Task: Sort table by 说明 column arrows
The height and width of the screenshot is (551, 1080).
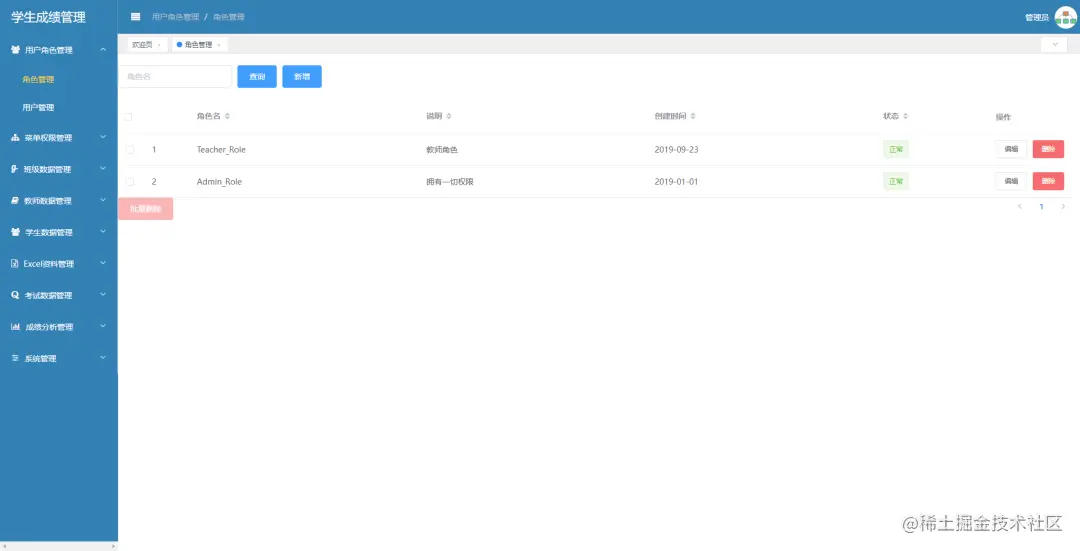Action: pyautogui.click(x=448, y=116)
